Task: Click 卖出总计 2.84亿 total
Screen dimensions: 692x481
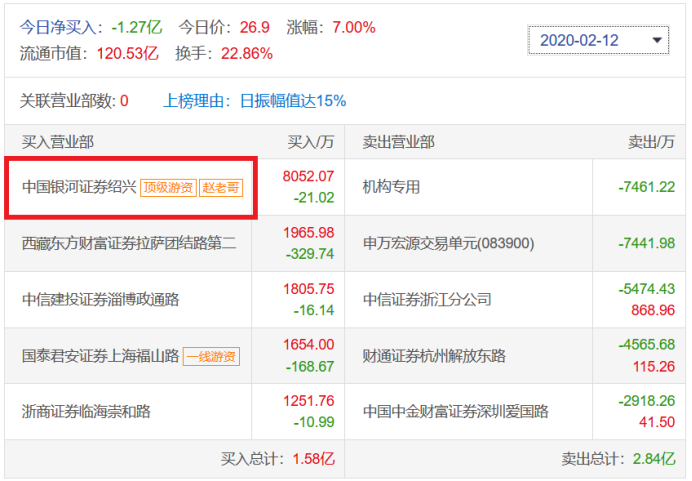Action: pos(618,459)
